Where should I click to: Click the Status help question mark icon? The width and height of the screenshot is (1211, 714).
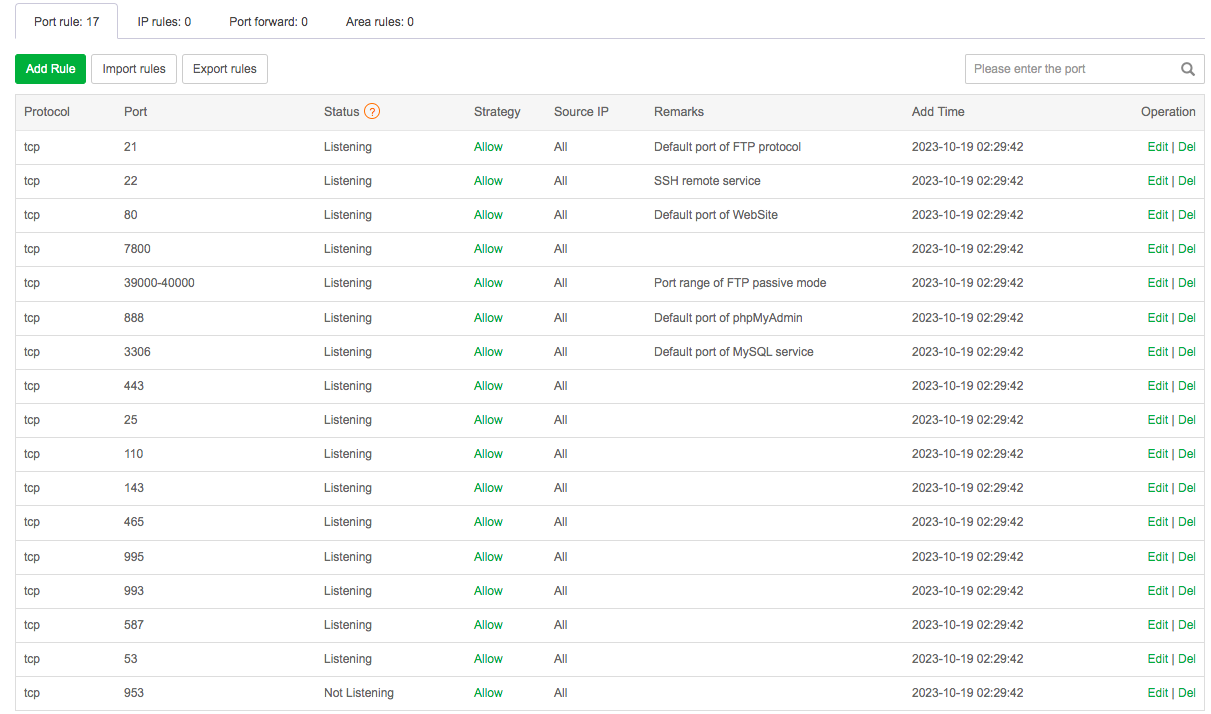pyautogui.click(x=372, y=112)
